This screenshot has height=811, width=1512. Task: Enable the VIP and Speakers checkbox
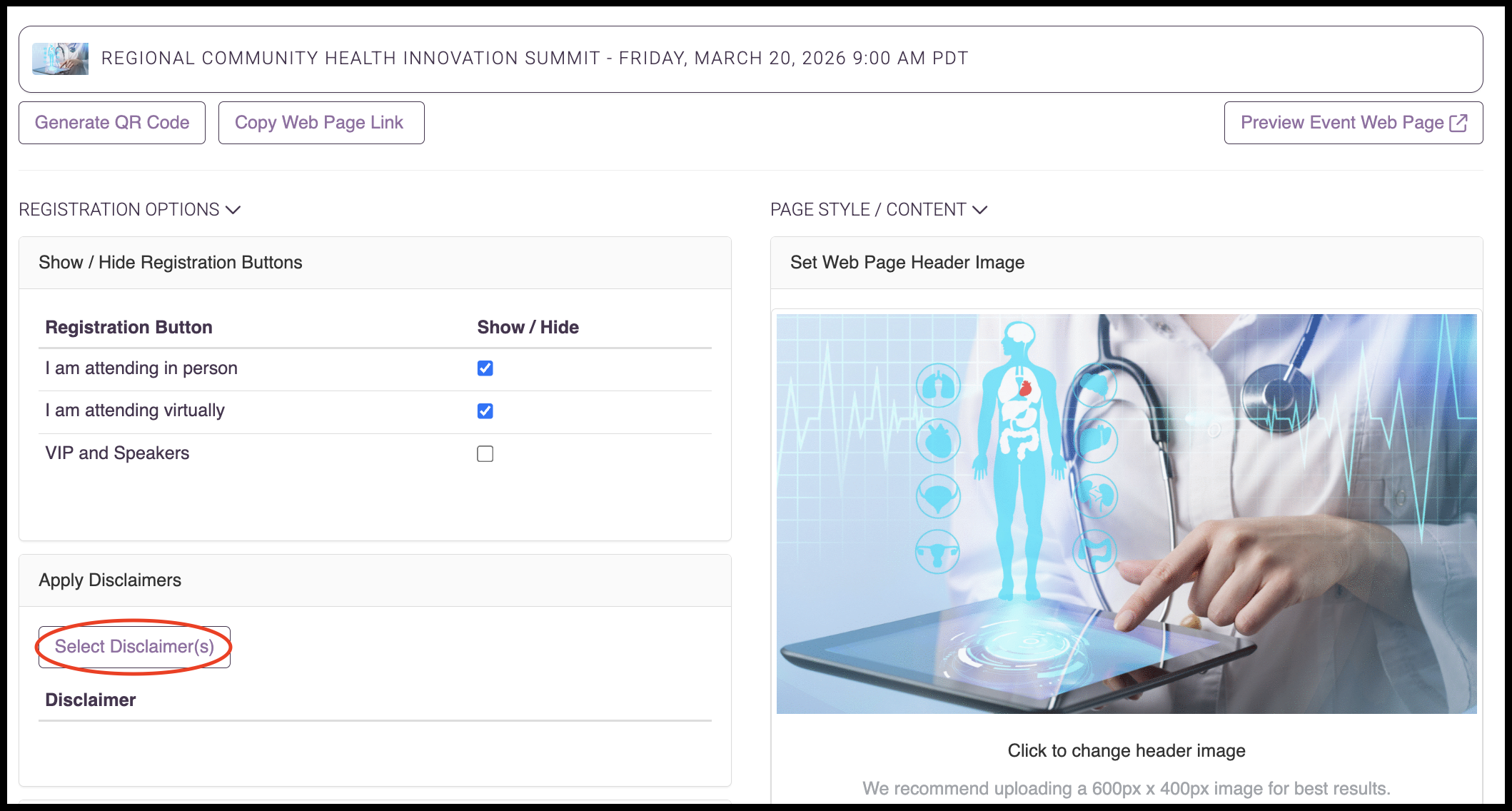[485, 454]
